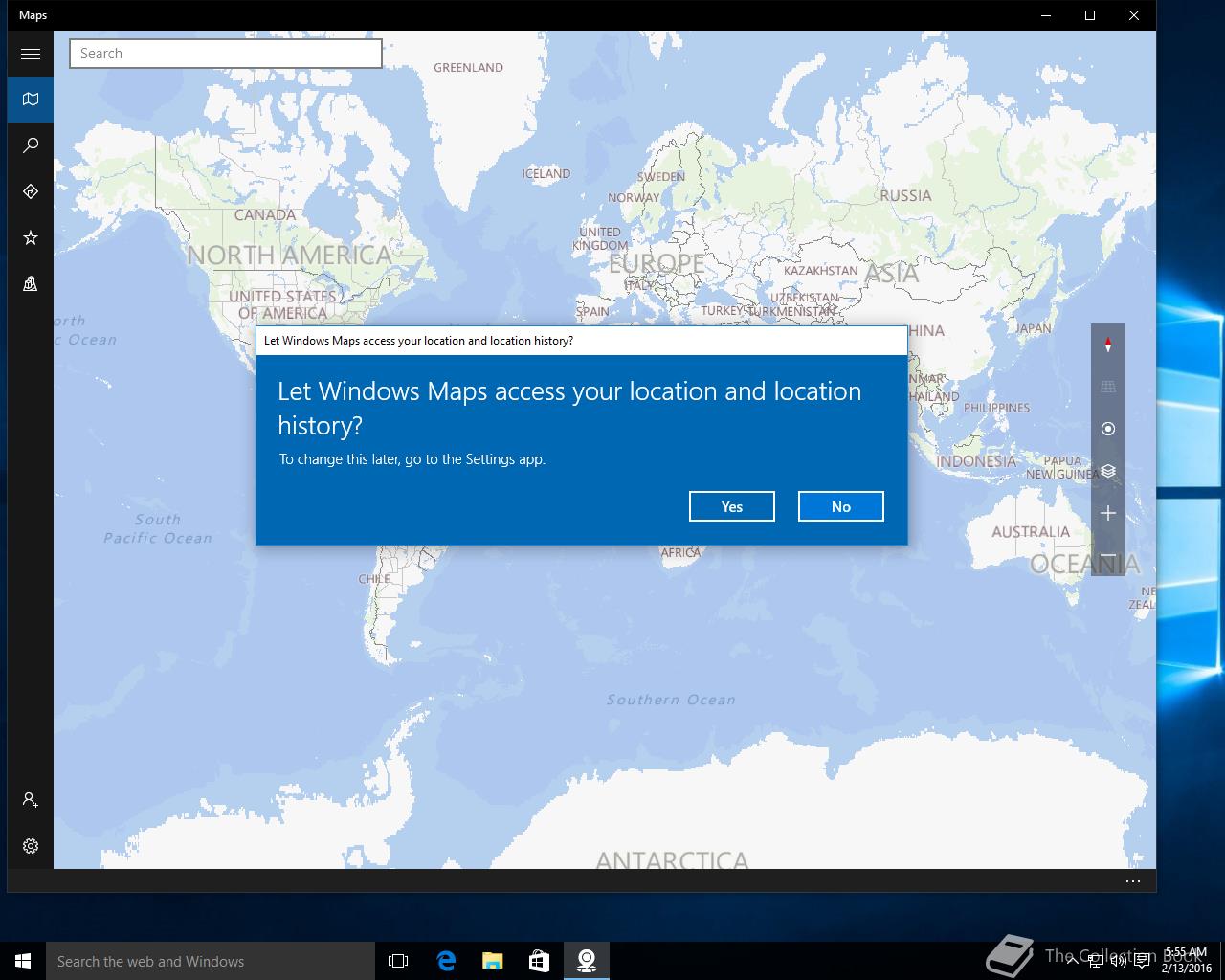Click the Southern Ocean label

(671, 700)
